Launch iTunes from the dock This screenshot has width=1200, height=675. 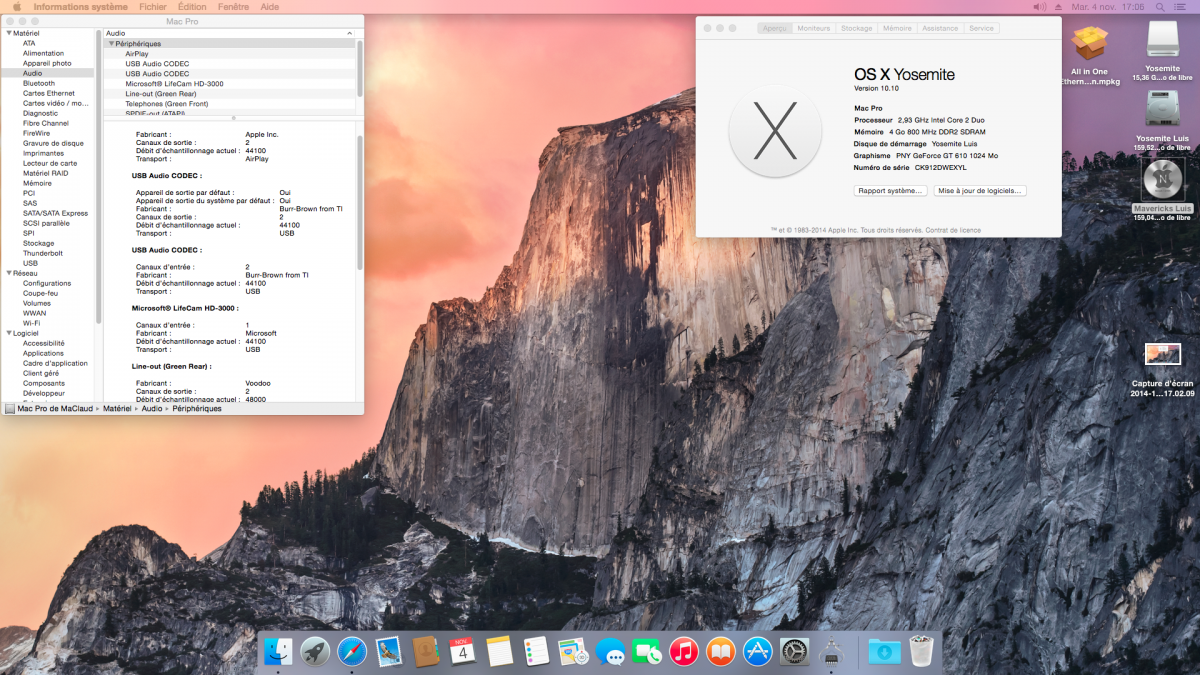point(684,651)
